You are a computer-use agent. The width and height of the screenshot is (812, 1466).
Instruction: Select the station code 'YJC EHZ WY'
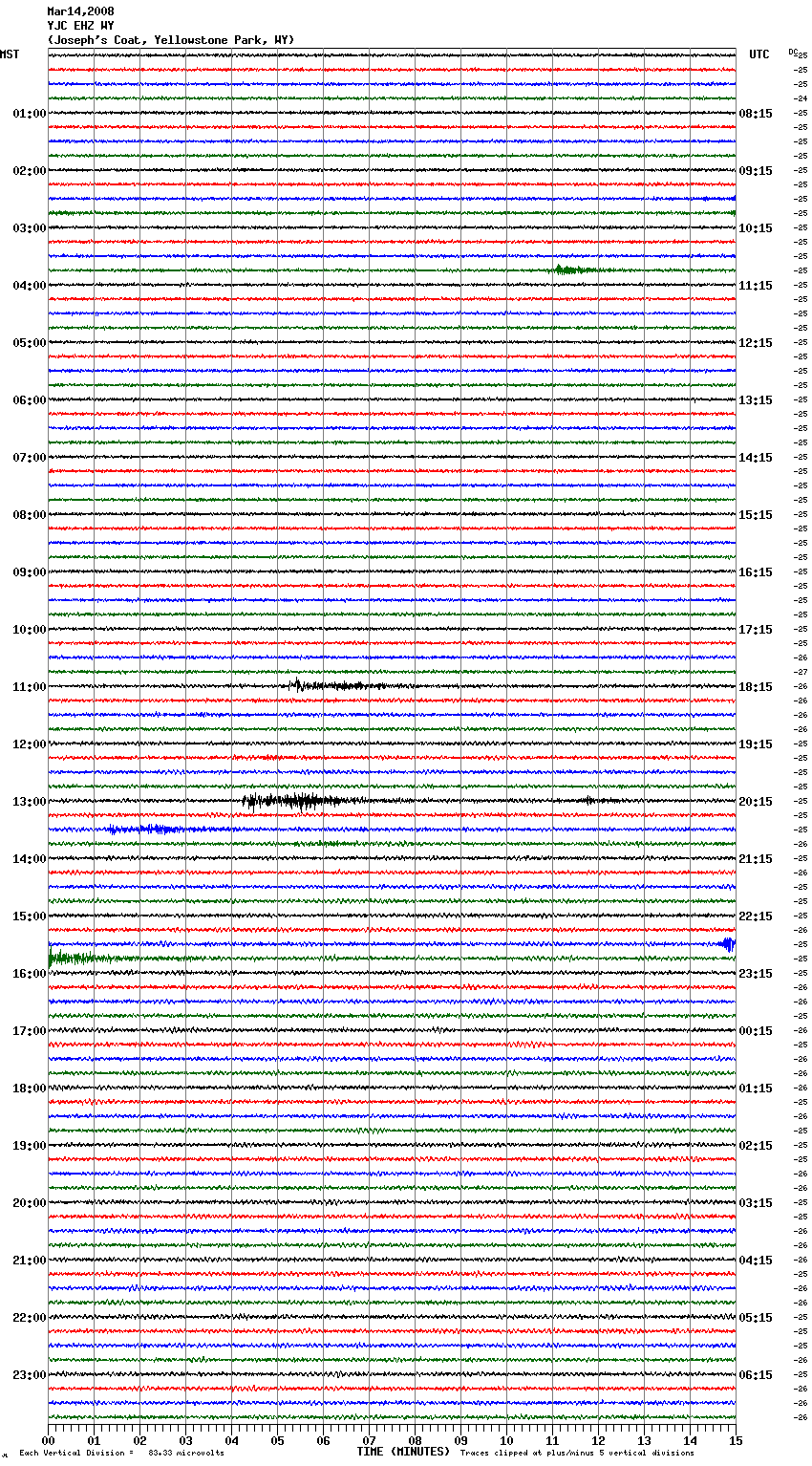point(80,26)
